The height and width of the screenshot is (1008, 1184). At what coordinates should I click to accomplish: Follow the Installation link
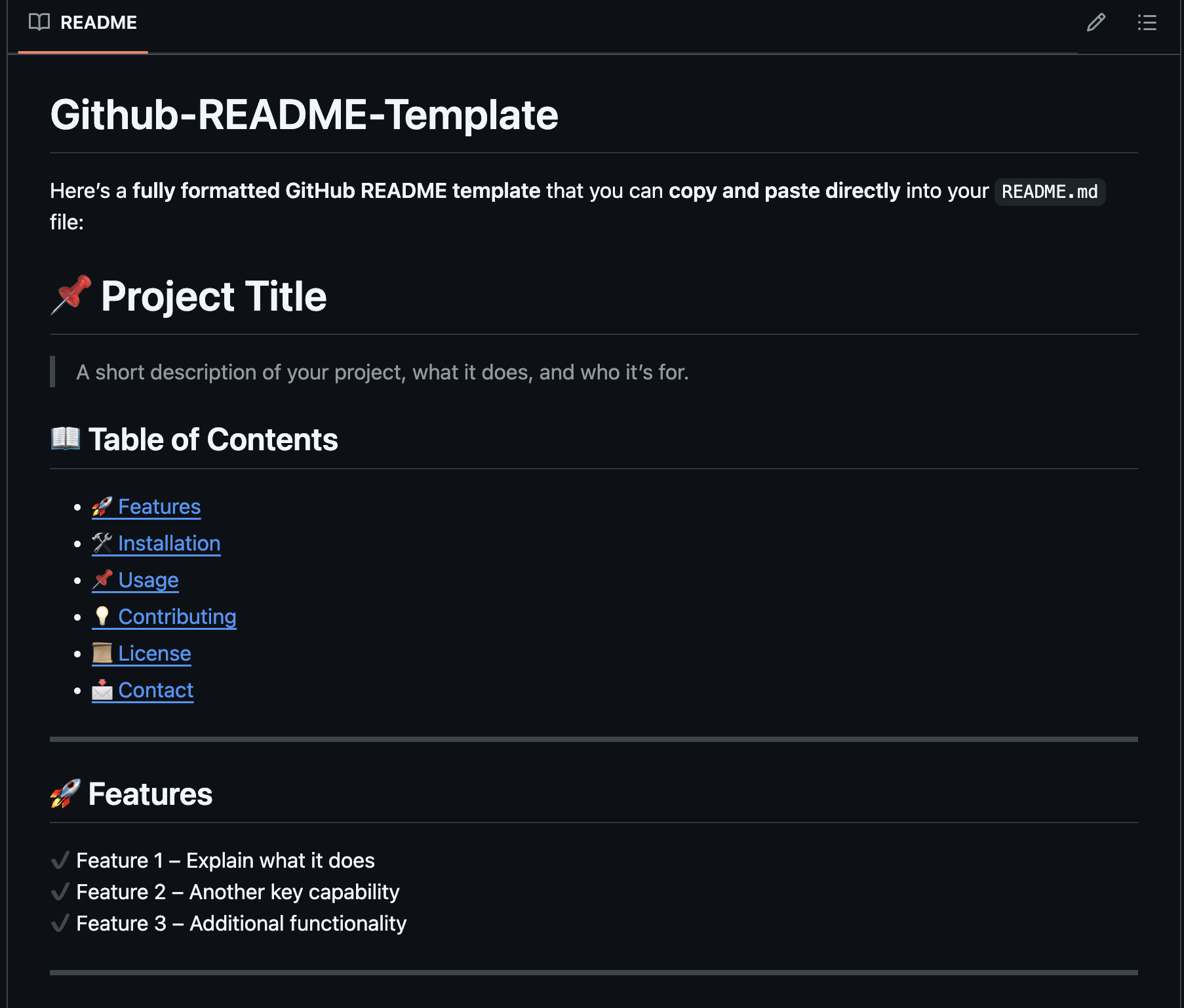(156, 543)
